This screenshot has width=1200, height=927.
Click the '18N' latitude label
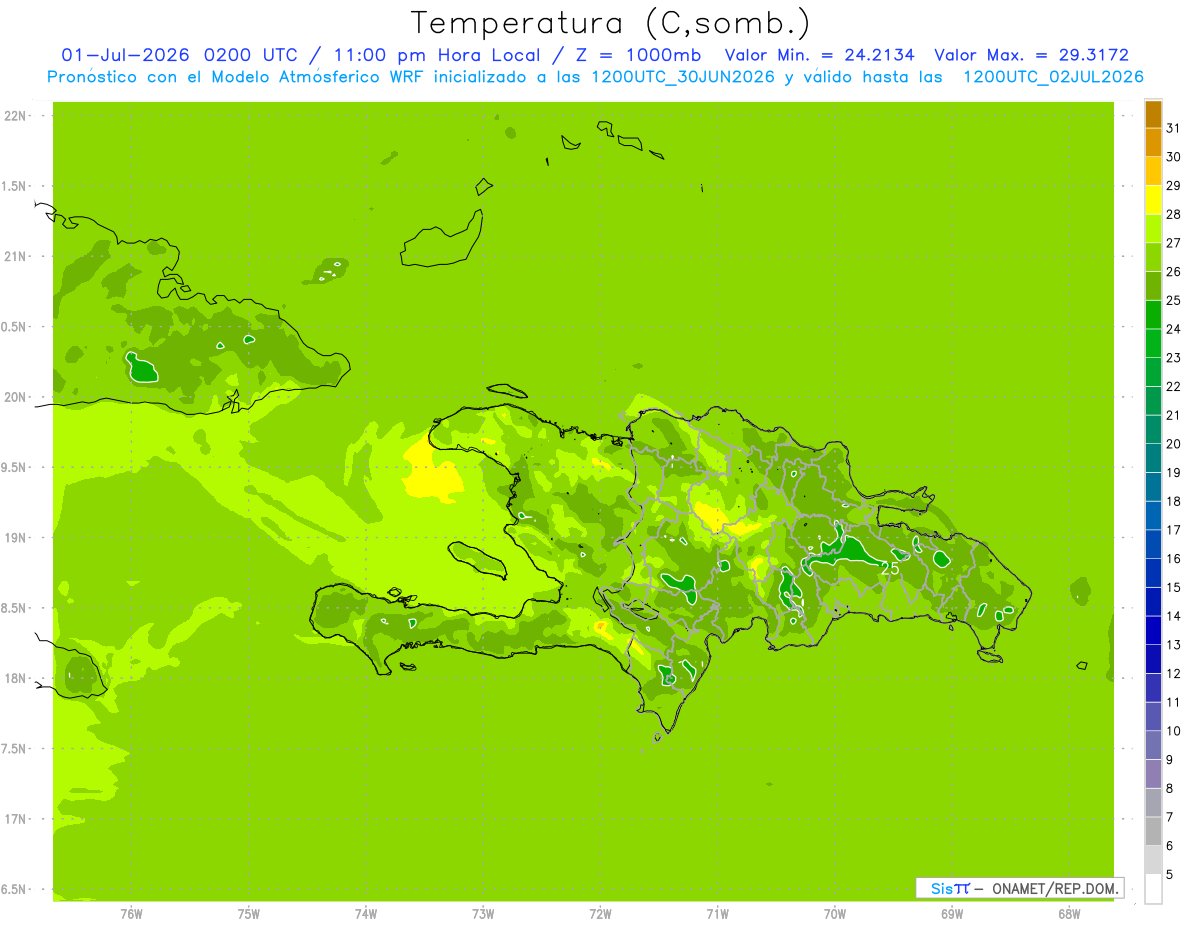15,678
